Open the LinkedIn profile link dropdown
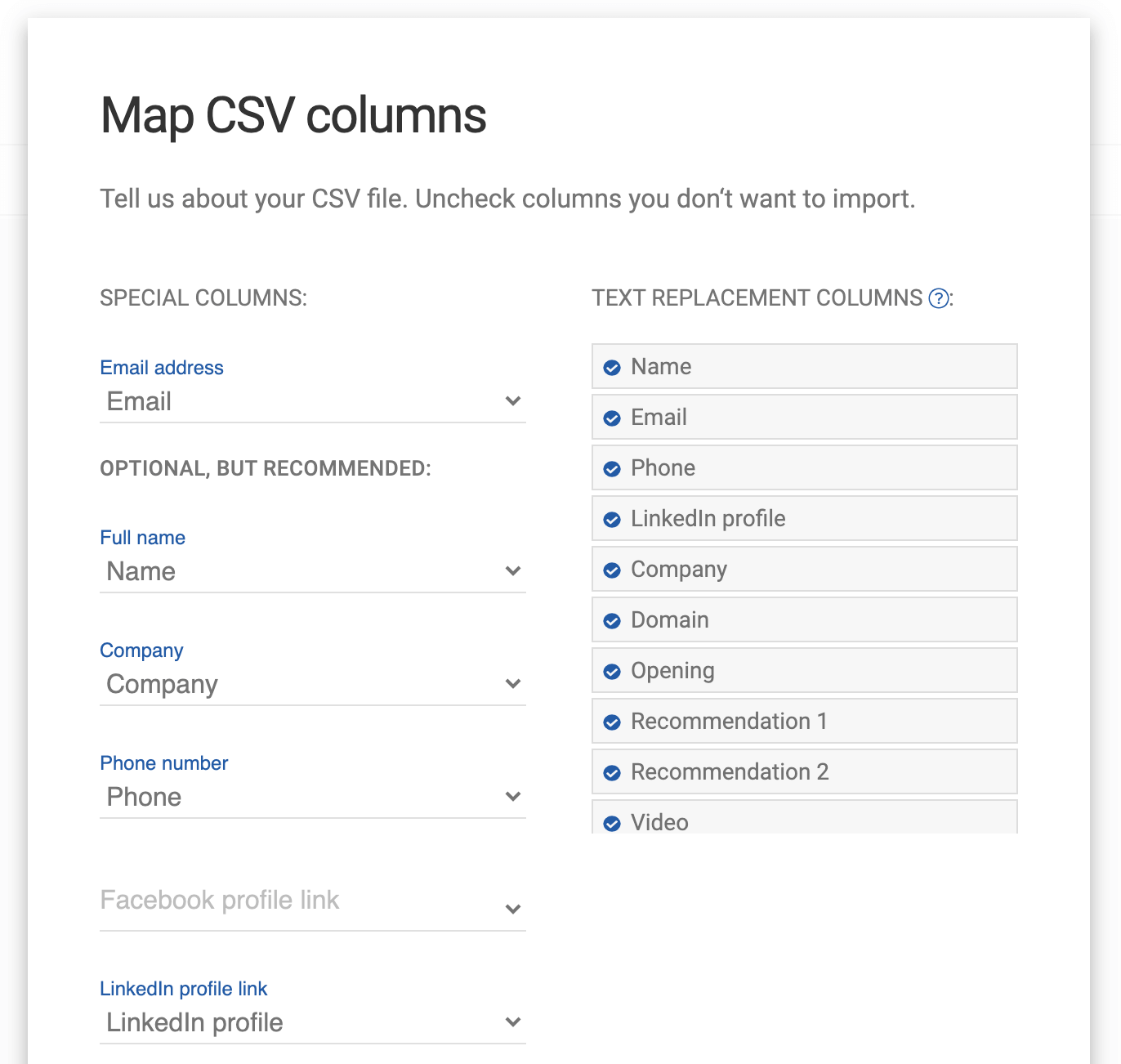 312,1022
